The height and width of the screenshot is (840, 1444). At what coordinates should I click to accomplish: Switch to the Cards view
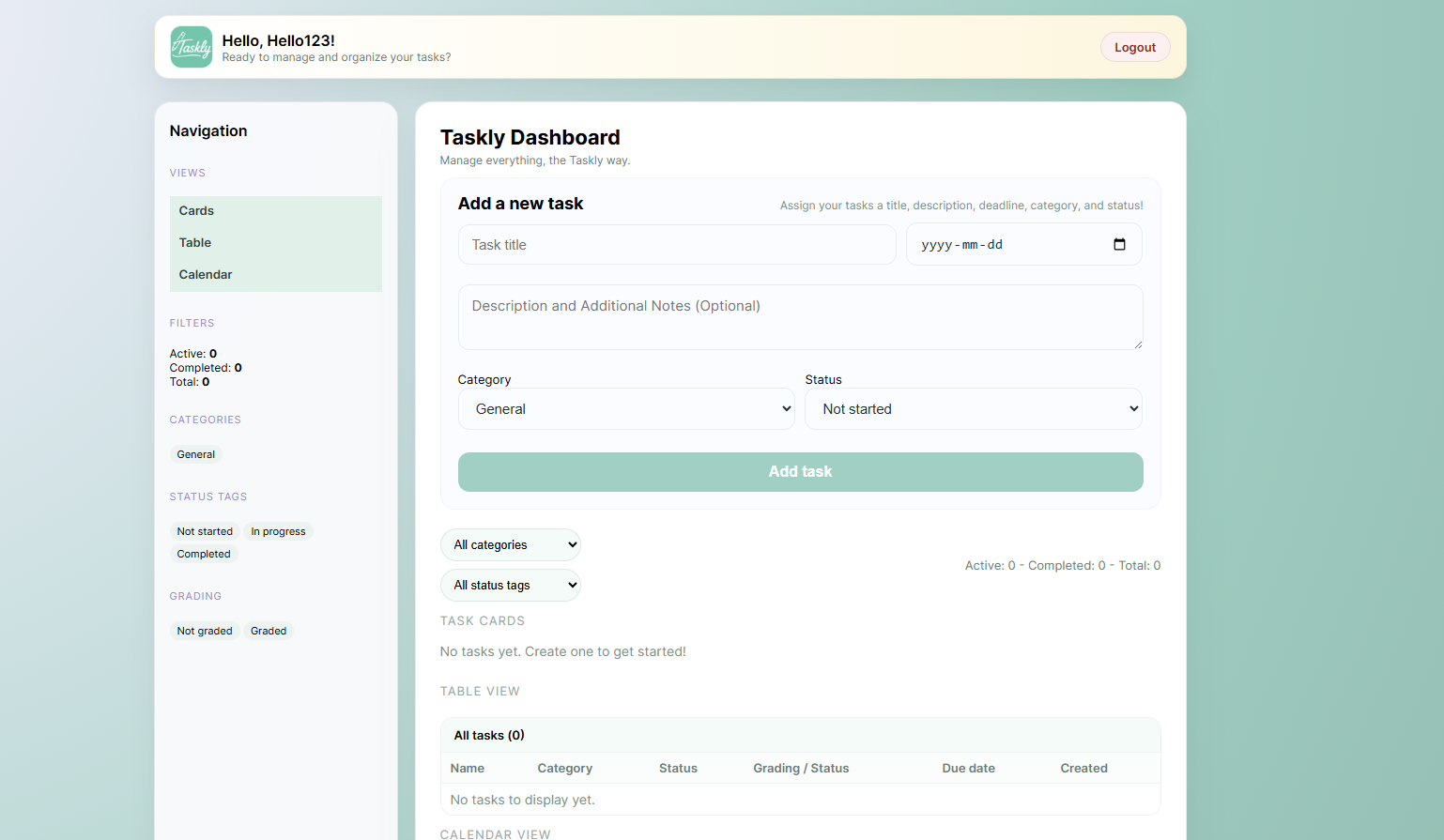click(x=196, y=210)
